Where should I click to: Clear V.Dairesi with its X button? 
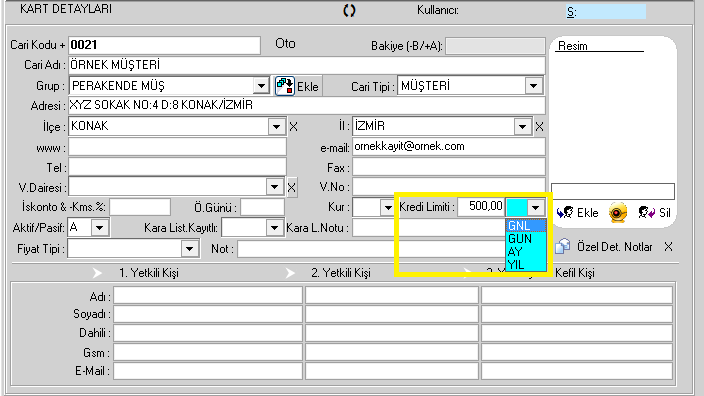click(291, 187)
